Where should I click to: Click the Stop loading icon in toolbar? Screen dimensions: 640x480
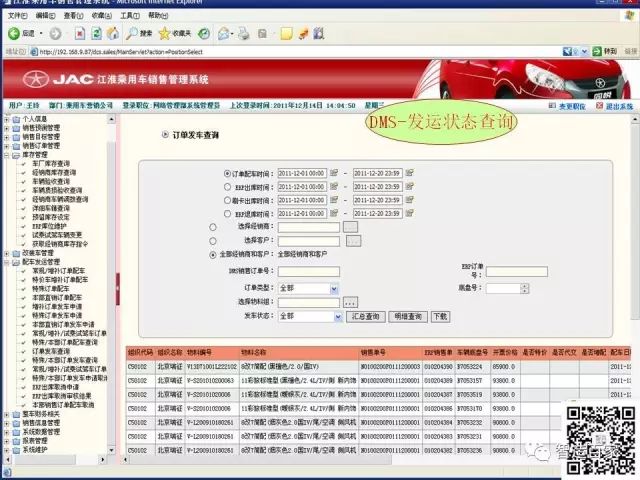(80, 33)
